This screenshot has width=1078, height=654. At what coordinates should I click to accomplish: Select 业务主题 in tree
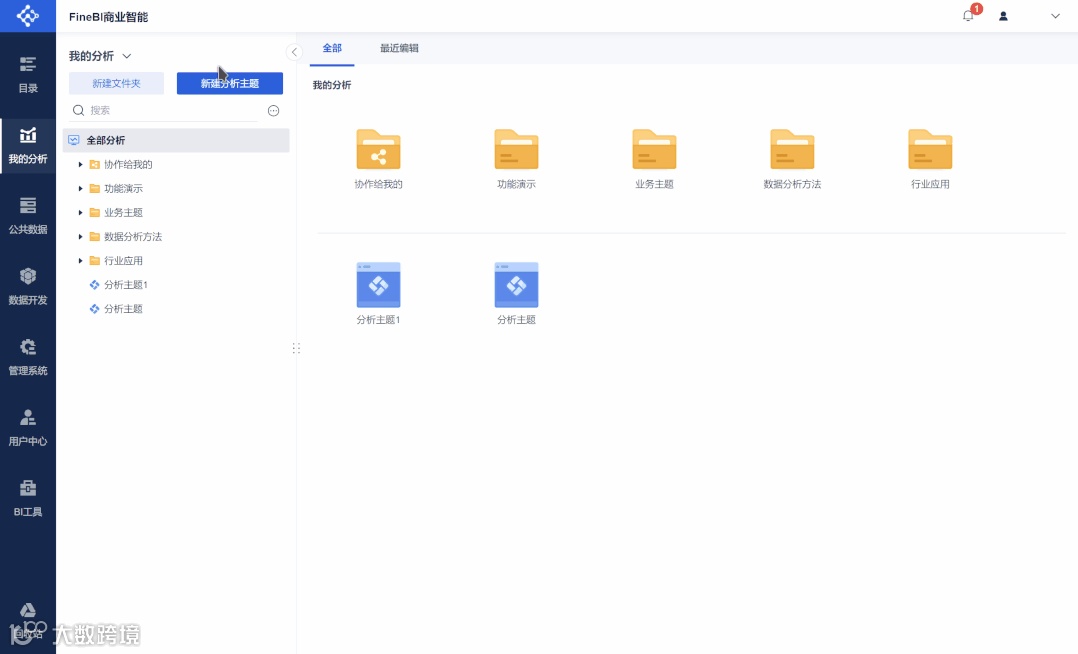tap(123, 212)
